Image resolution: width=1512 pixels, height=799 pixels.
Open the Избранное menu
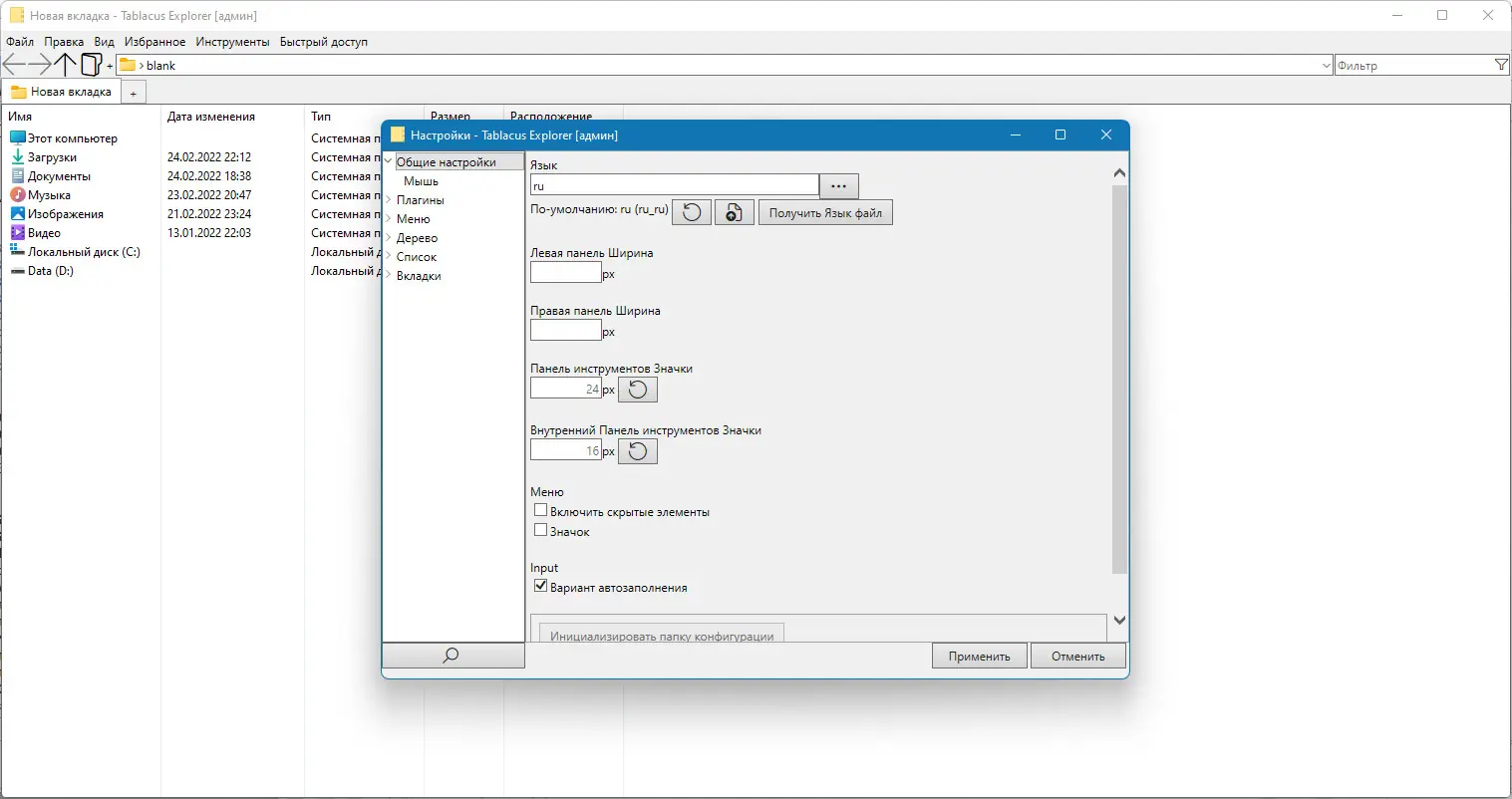tap(154, 42)
